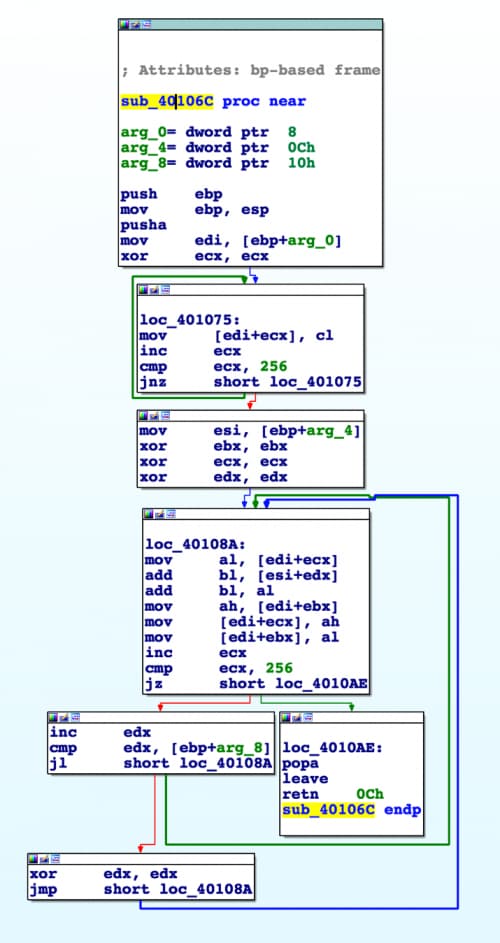Click 'cmp edx, [ebp+arg_8]' instruction

(x=159, y=748)
